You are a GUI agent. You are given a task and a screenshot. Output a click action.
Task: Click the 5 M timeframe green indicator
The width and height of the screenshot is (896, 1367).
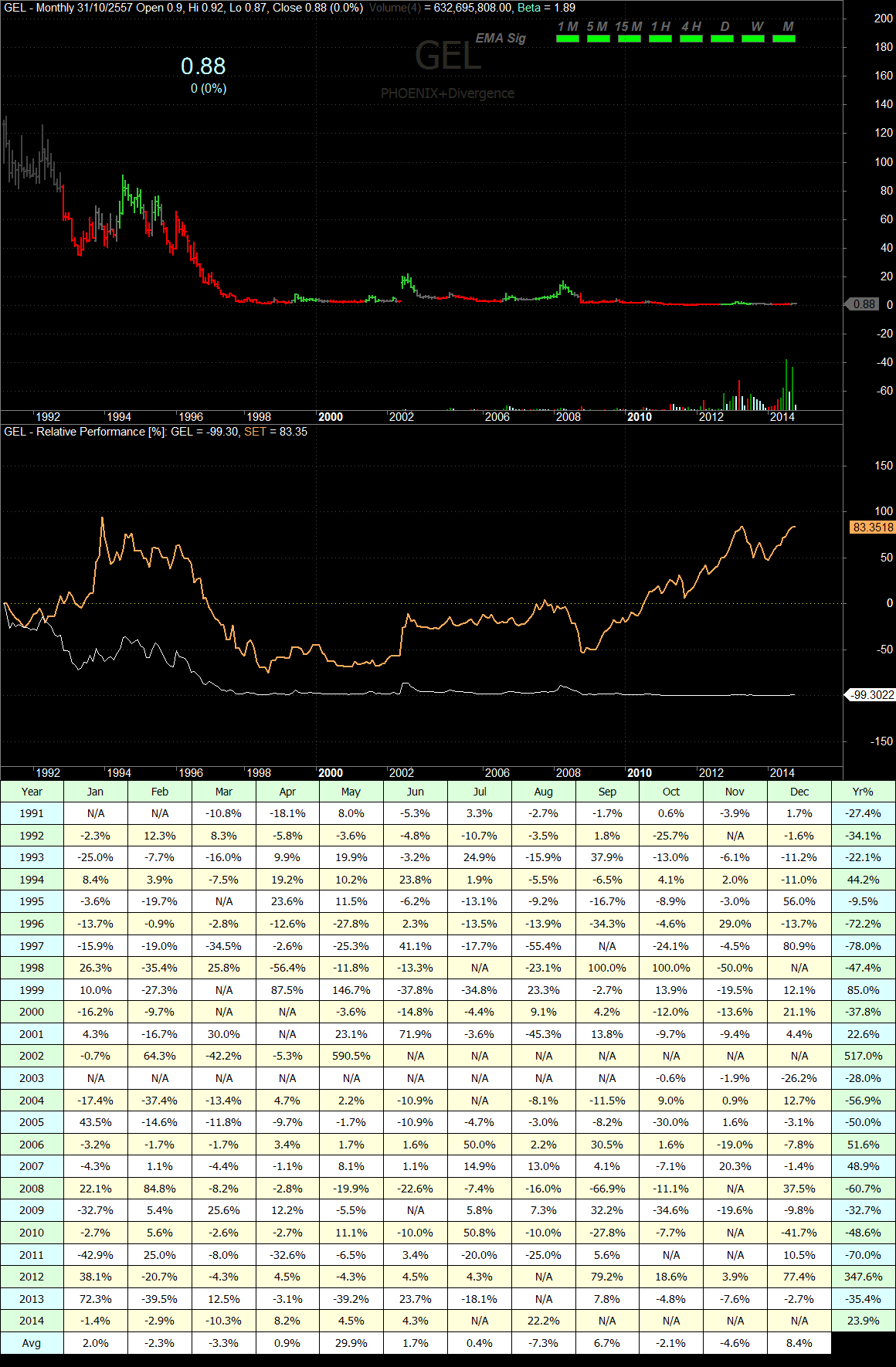point(599,38)
